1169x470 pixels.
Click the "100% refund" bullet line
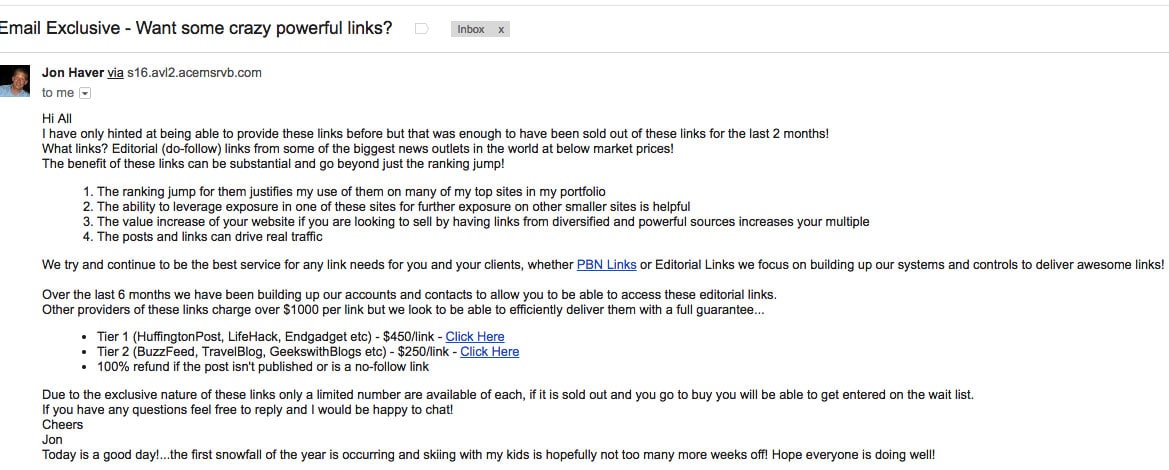tap(262, 367)
